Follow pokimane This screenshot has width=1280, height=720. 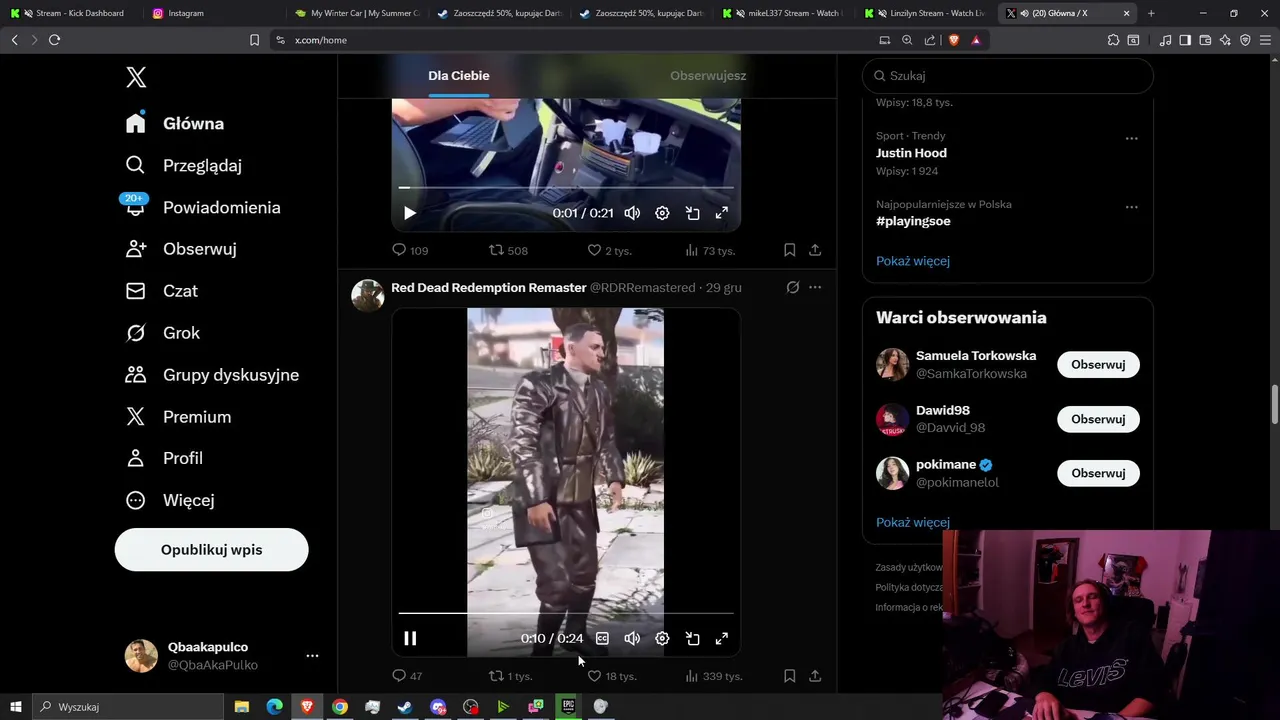click(1098, 473)
